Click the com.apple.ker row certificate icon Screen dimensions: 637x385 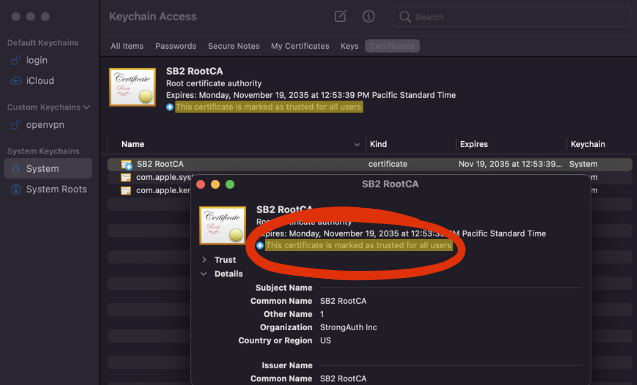click(x=126, y=190)
